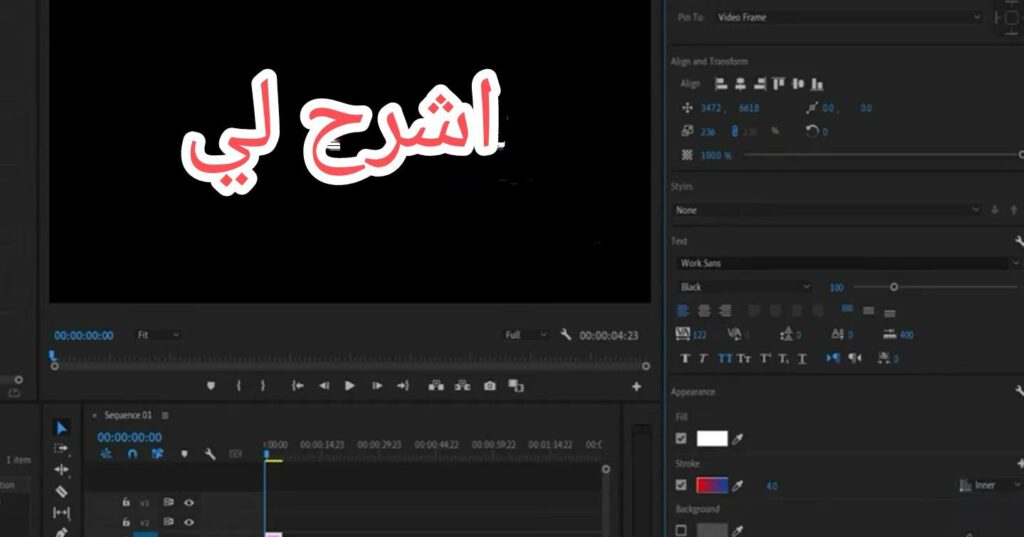Open Timeline Display Settings wrench
Screen dimensions: 1024x537
[210, 453]
